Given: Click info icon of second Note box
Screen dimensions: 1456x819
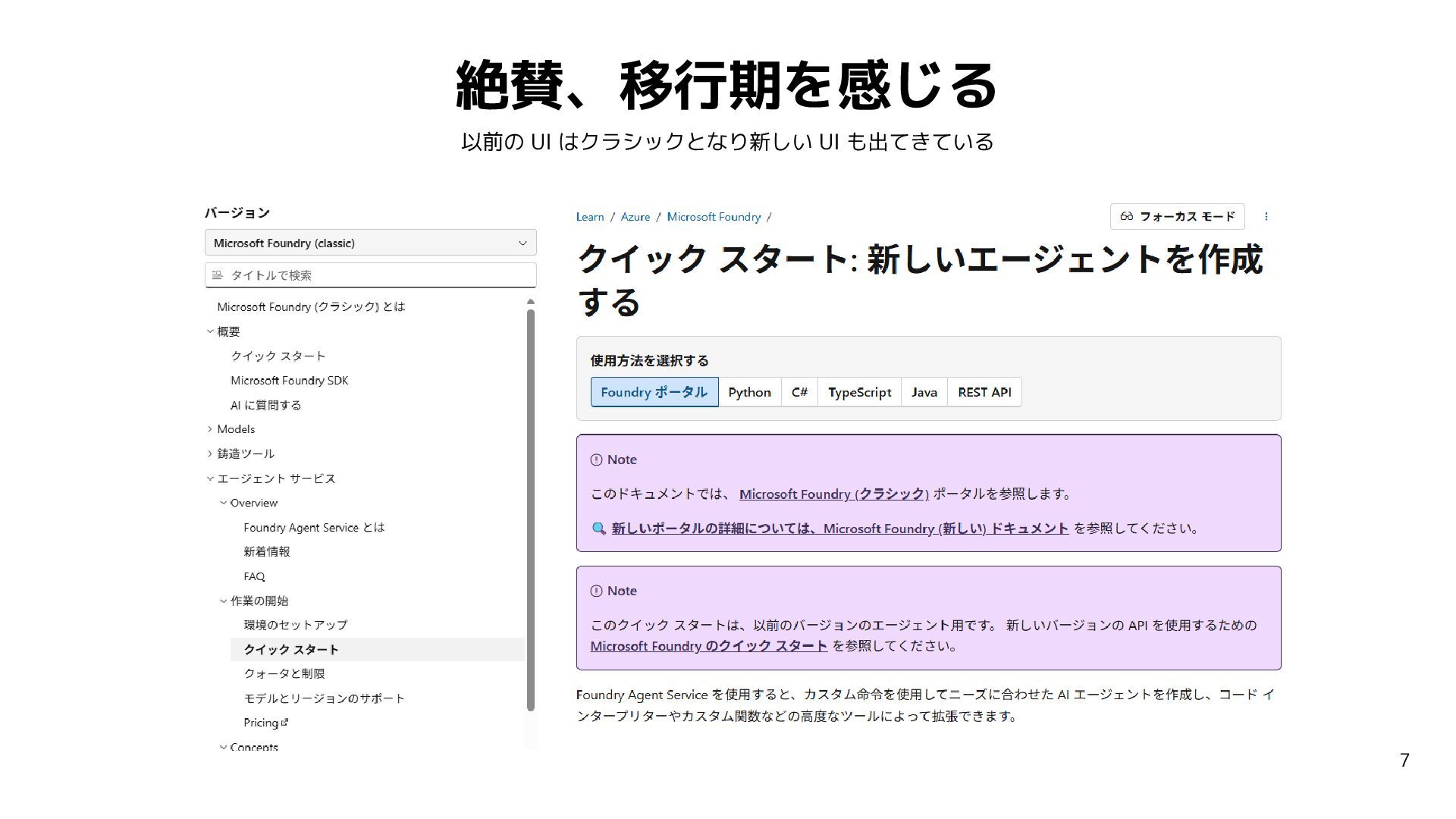Looking at the screenshot, I should (x=596, y=591).
